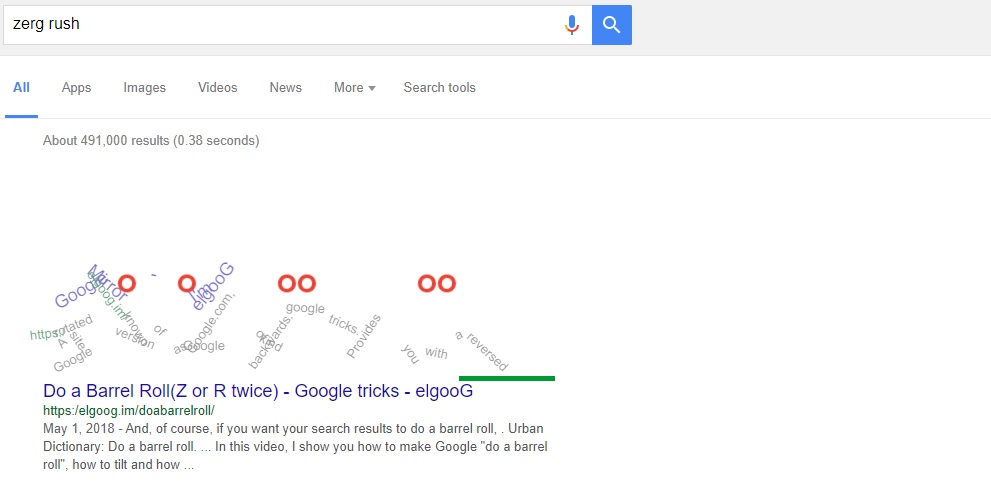Screen dimensions: 991x491
Task: Click the fourth red O from left
Action: [306, 284]
